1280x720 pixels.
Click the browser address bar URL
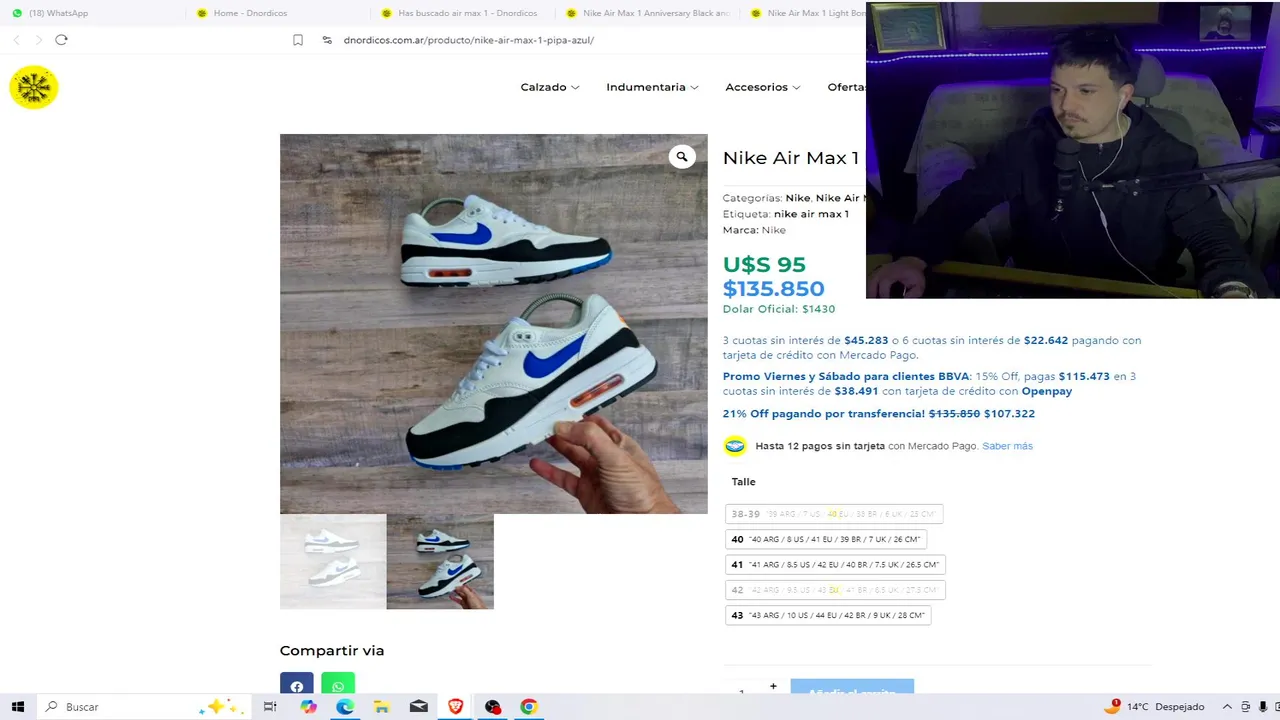469,40
